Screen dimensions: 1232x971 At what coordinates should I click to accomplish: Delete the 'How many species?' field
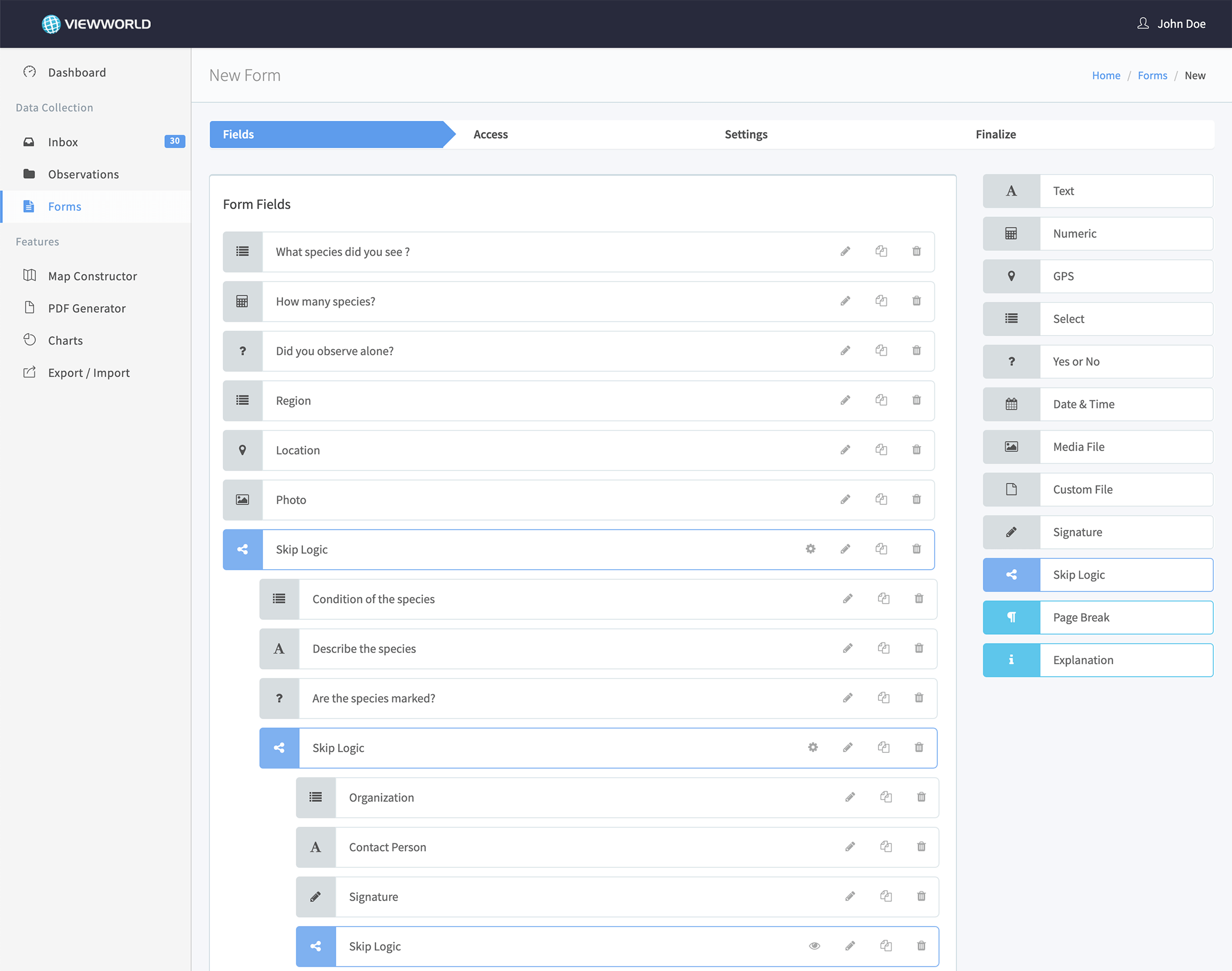point(916,301)
